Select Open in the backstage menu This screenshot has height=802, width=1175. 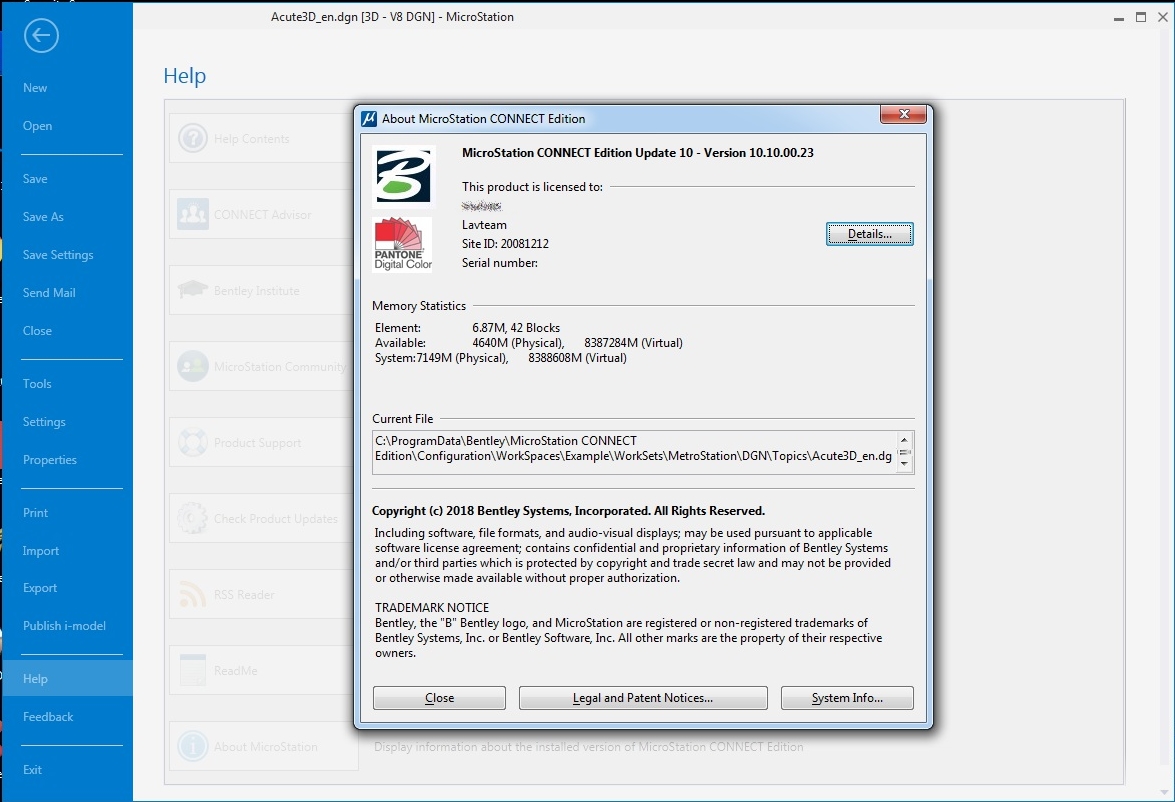tap(37, 126)
